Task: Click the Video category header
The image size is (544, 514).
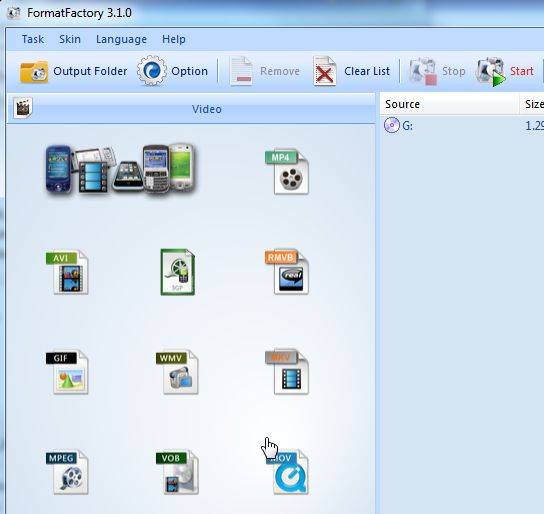Action: coord(191,109)
